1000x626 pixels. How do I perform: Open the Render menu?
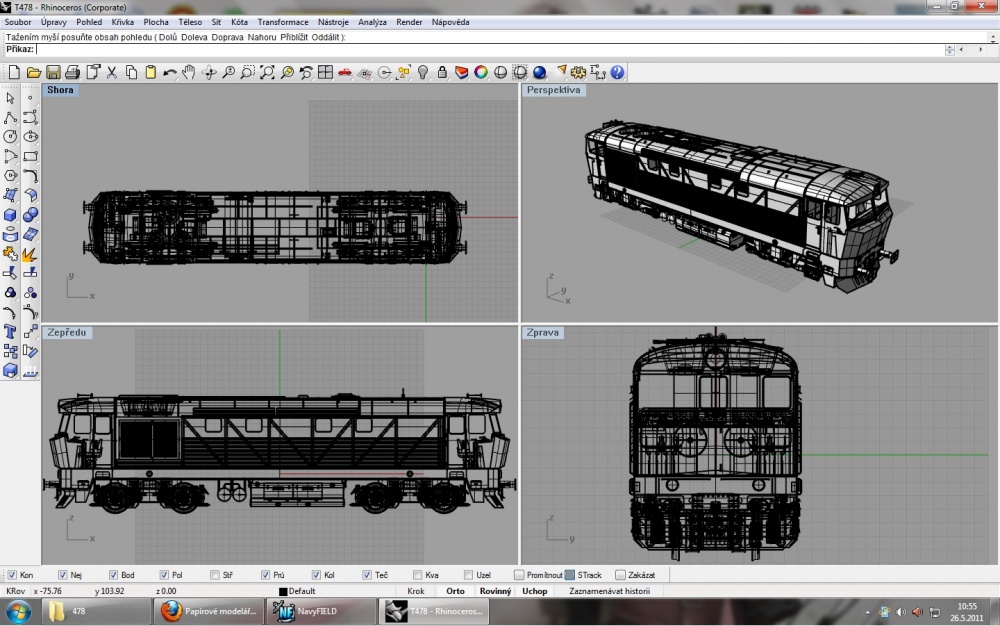[409, 22]
